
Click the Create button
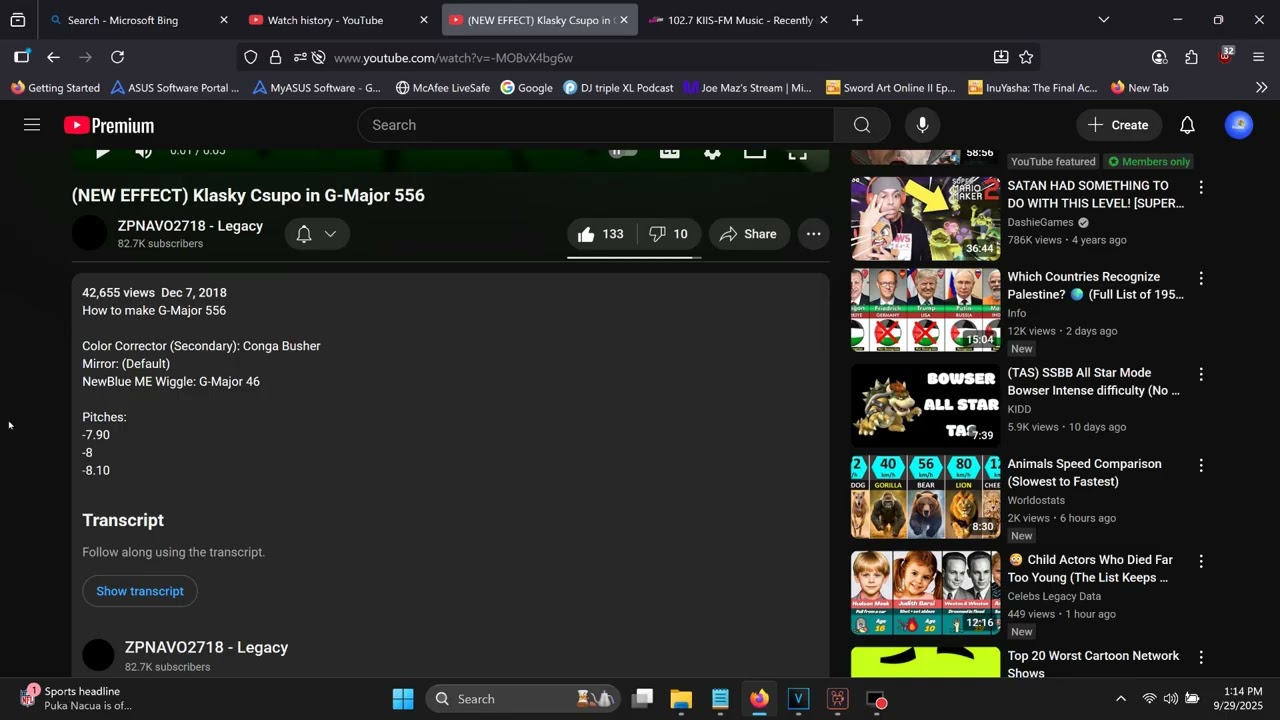tap(1118, 125)
